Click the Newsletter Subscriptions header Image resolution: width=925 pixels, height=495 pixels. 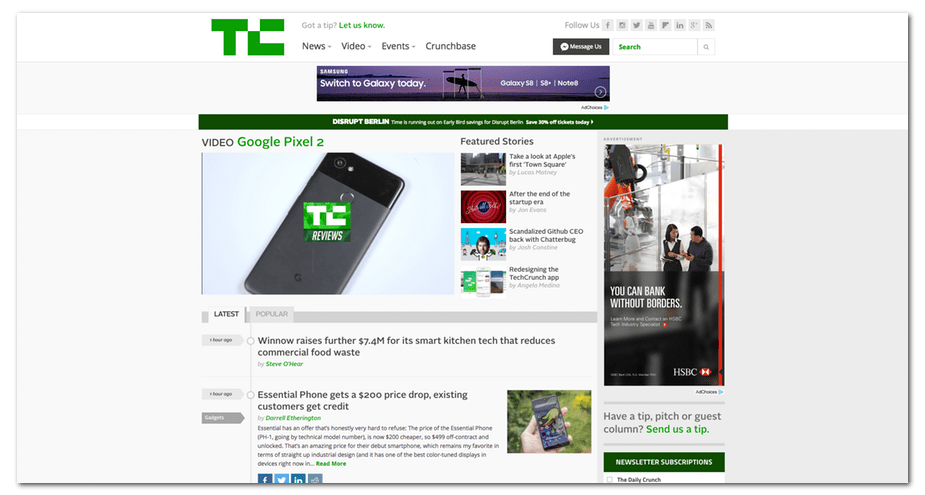664,462
